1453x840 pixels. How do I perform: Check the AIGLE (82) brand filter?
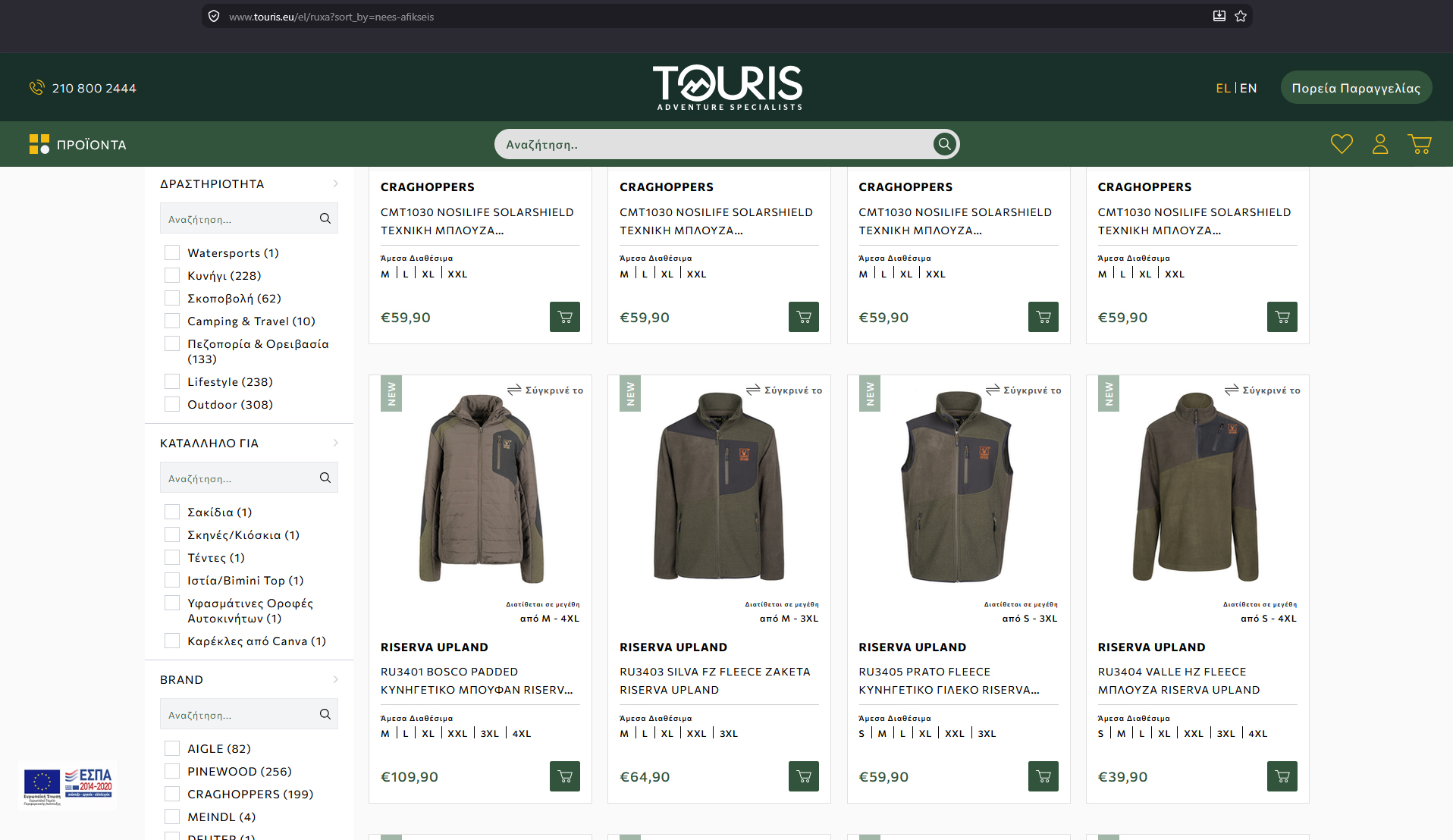[172, 748]
